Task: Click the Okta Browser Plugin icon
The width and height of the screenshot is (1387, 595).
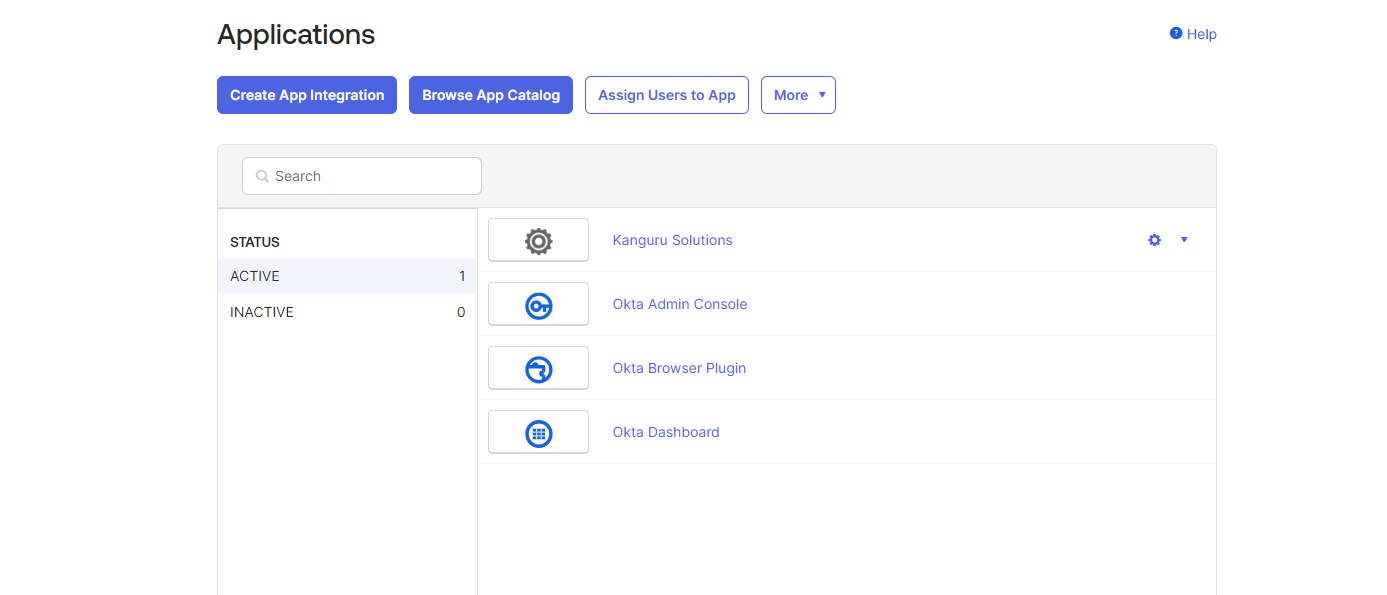Action: (538, 369)
